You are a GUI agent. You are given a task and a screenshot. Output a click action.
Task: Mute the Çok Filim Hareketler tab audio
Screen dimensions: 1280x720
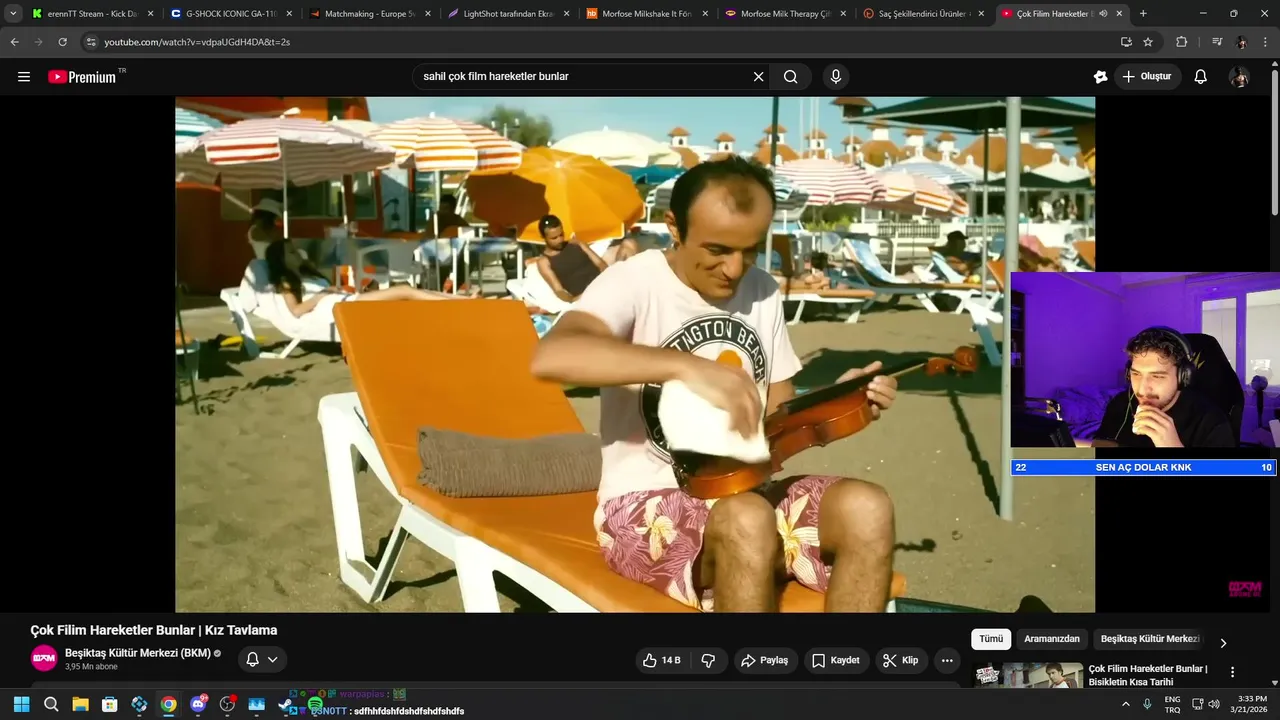(x=1103, y=14)
